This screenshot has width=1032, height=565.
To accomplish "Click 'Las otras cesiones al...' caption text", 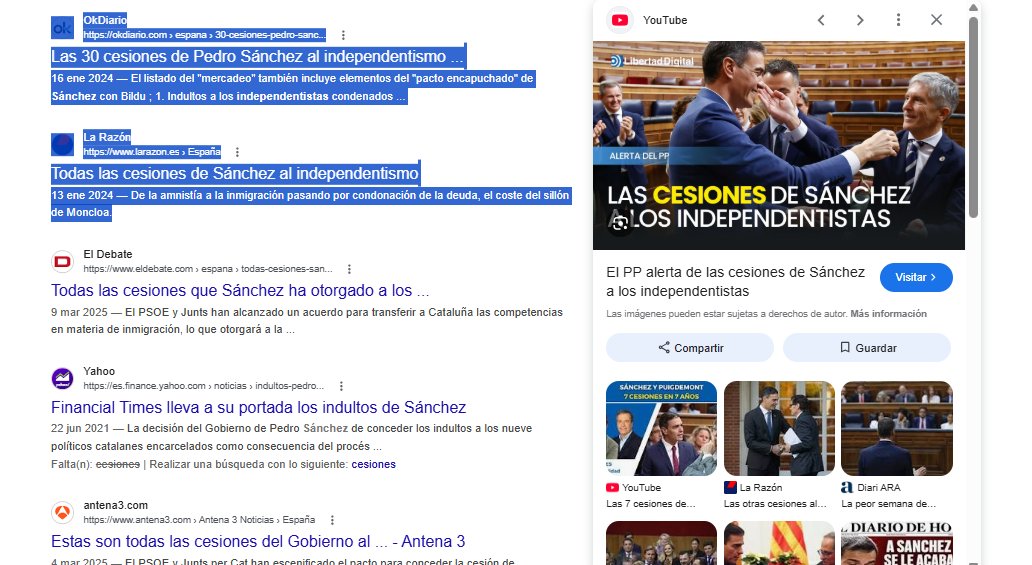I will pos(775,504).
